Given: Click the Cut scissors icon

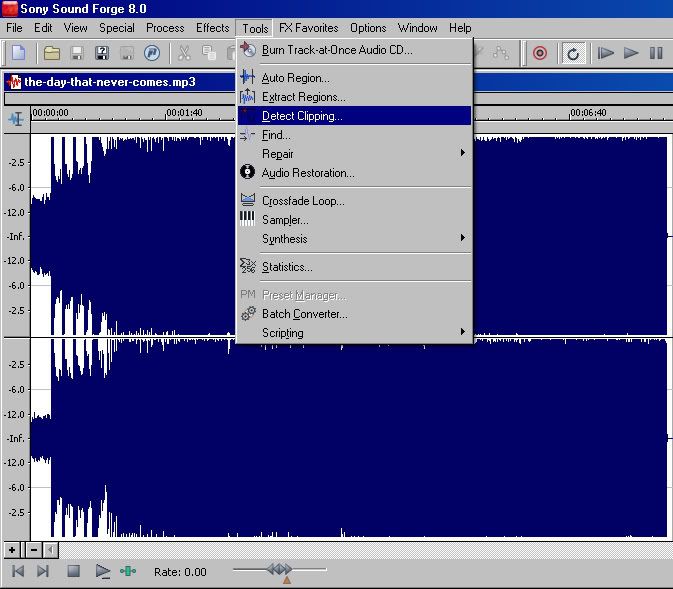Looking at the screenshot, I should tap(184, 53).
